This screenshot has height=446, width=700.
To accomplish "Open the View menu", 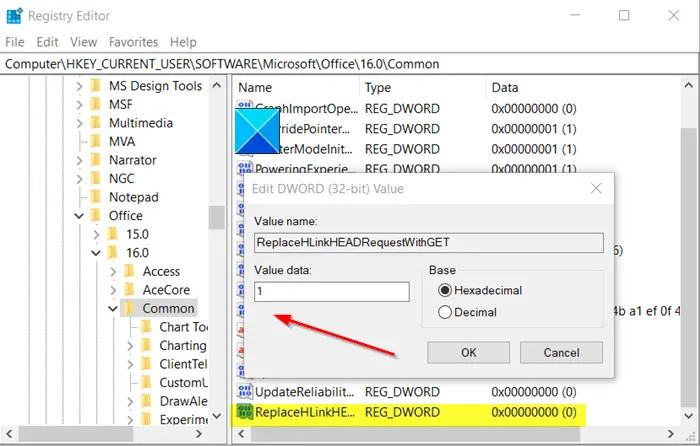I will (83, 42).
